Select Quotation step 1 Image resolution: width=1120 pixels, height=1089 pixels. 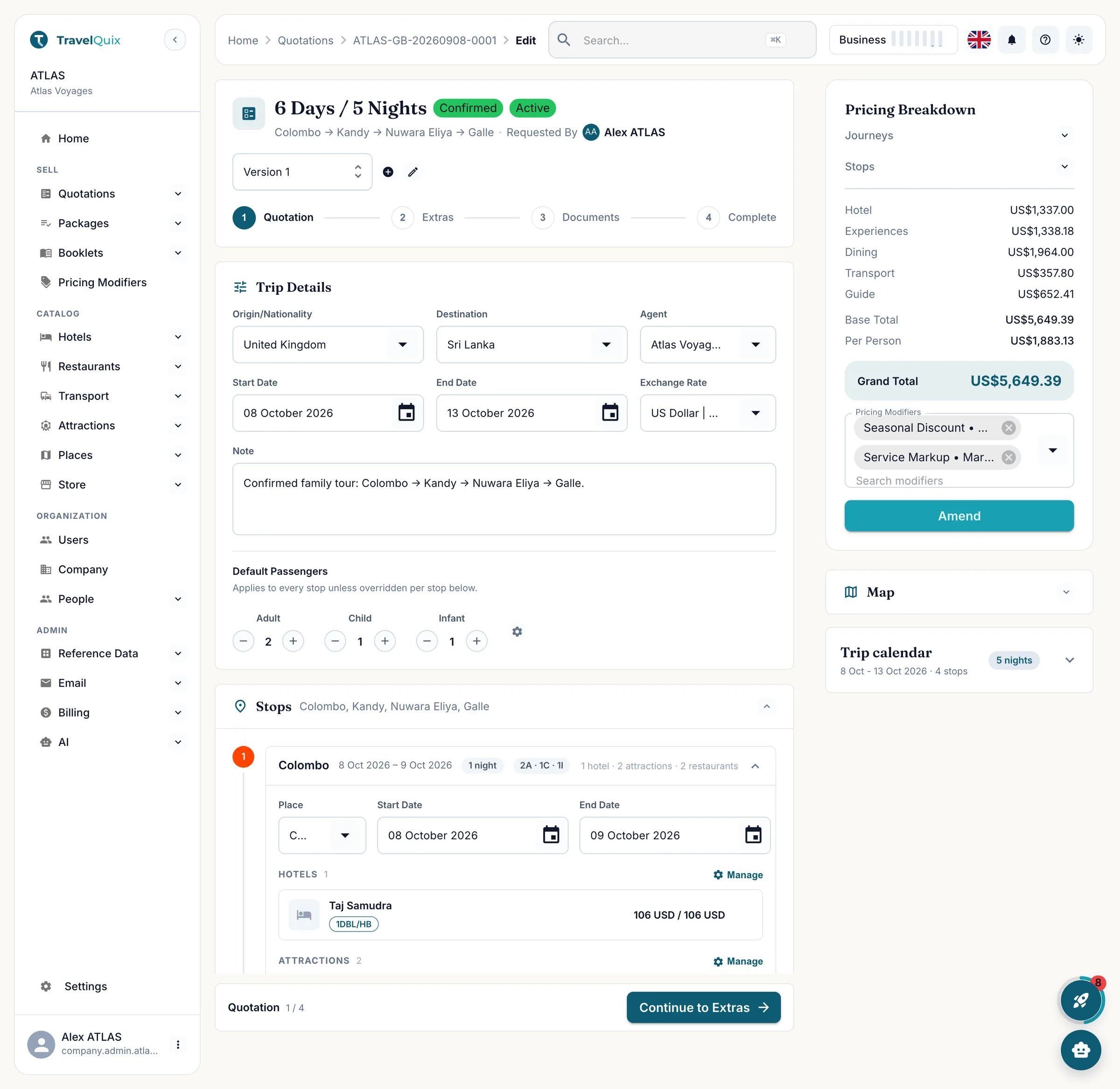[273, 218]
